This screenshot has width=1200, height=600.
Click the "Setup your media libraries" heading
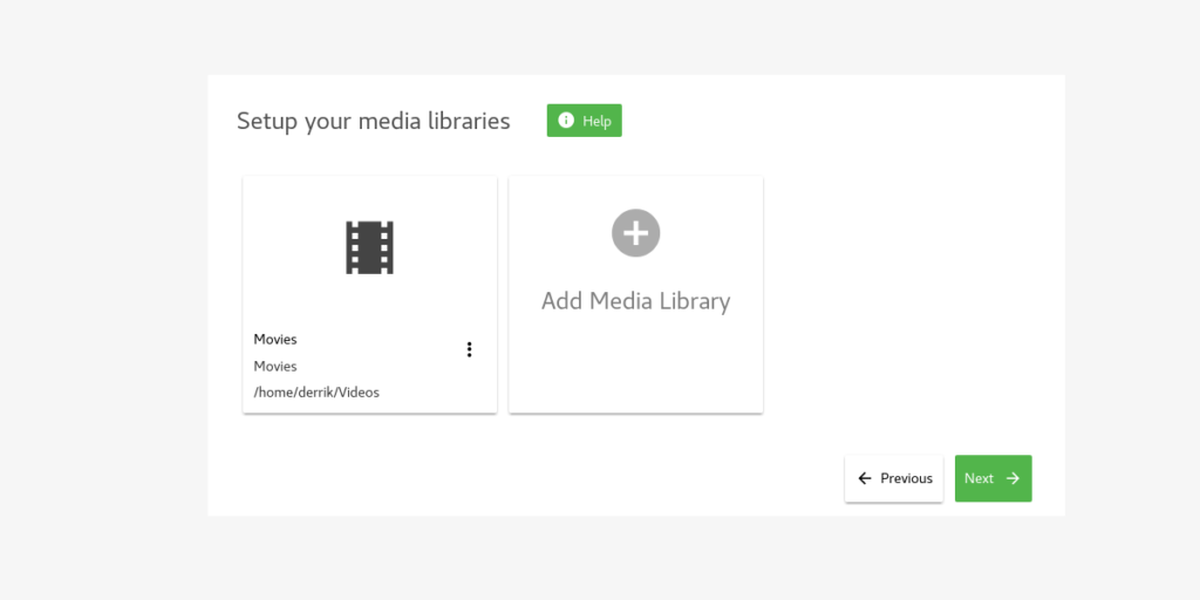coord(373,121)
